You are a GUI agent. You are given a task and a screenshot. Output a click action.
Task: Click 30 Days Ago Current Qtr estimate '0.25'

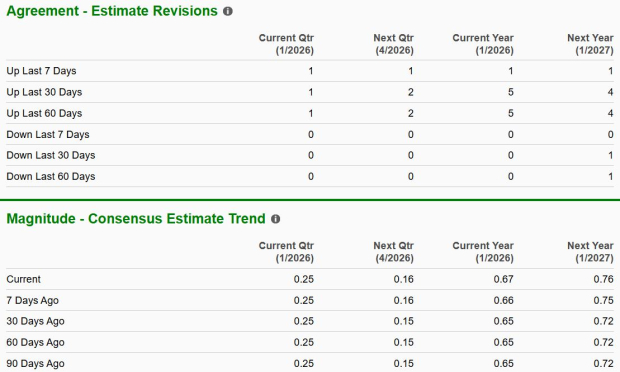[304, 321]
